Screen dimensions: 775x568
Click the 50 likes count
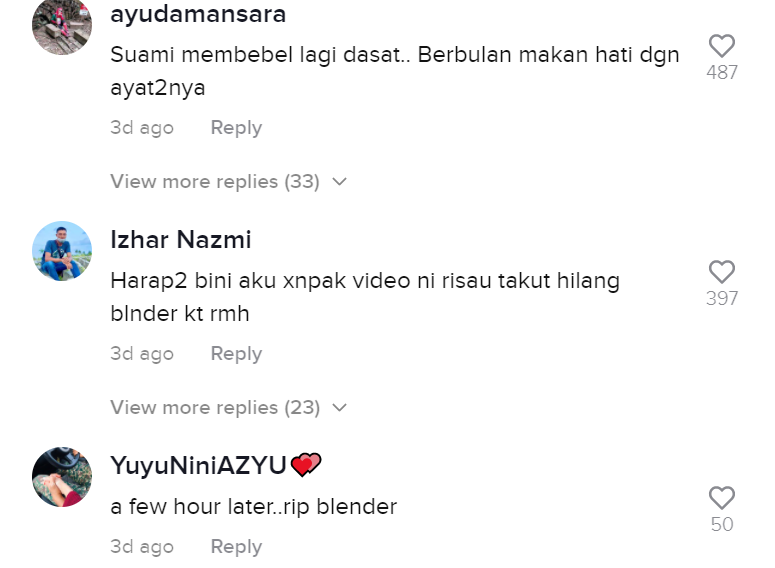tap(722, 524)
